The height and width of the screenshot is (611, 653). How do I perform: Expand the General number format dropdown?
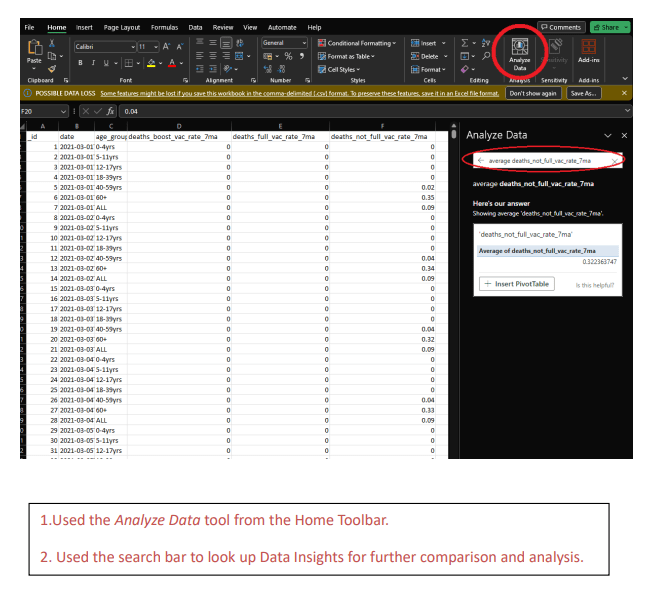[285, 43]
